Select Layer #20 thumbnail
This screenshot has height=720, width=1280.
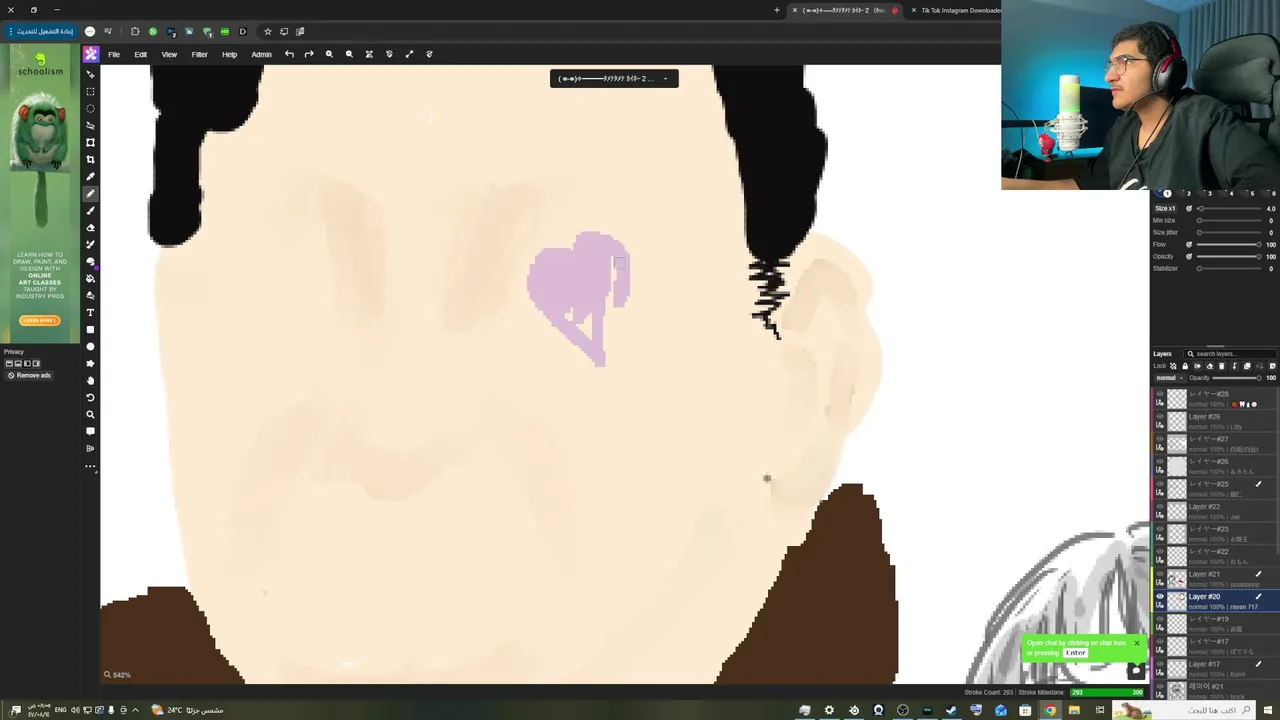tap(1177, 601)
